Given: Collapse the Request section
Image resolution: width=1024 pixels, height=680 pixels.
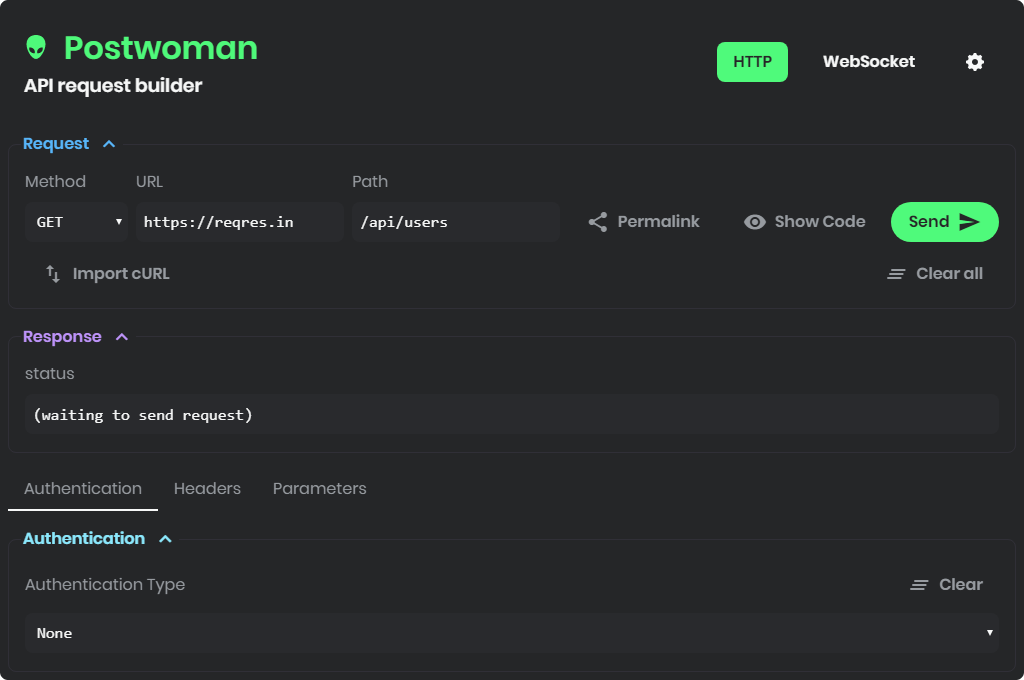Looking at the screenshot, I should coord(110,143).
